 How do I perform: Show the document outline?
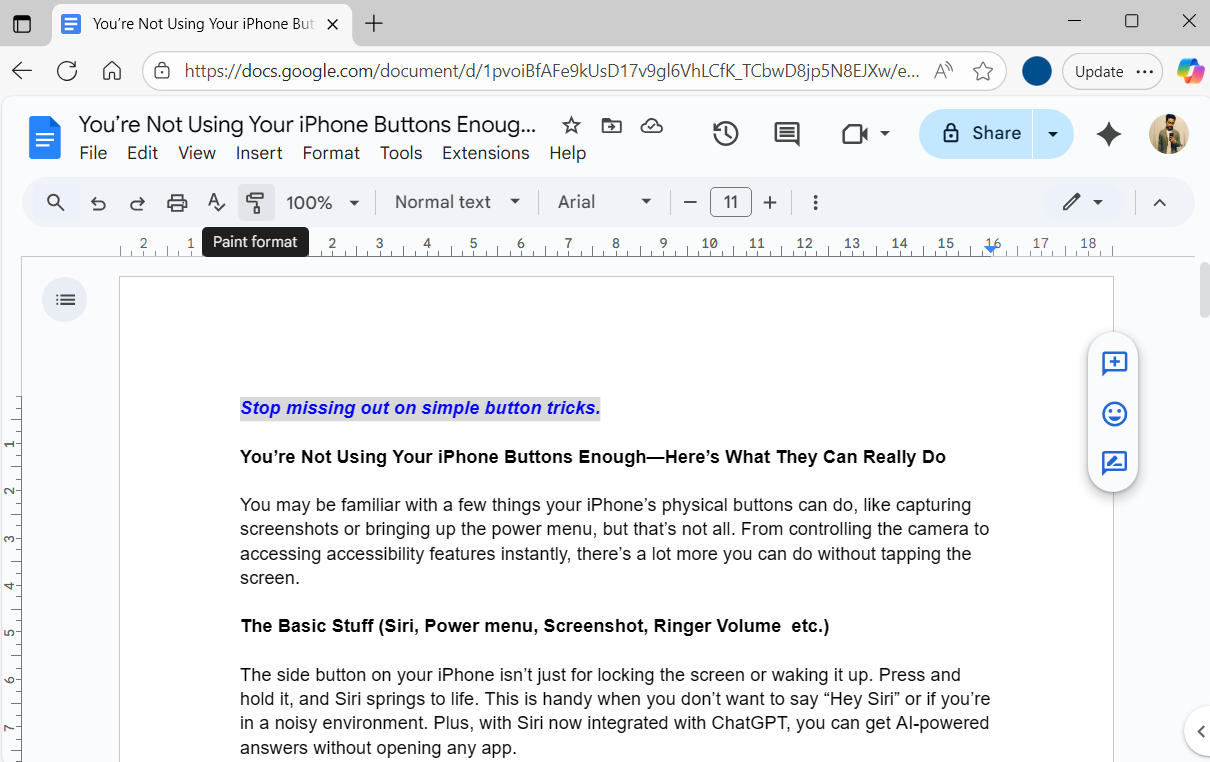(65, 299)
